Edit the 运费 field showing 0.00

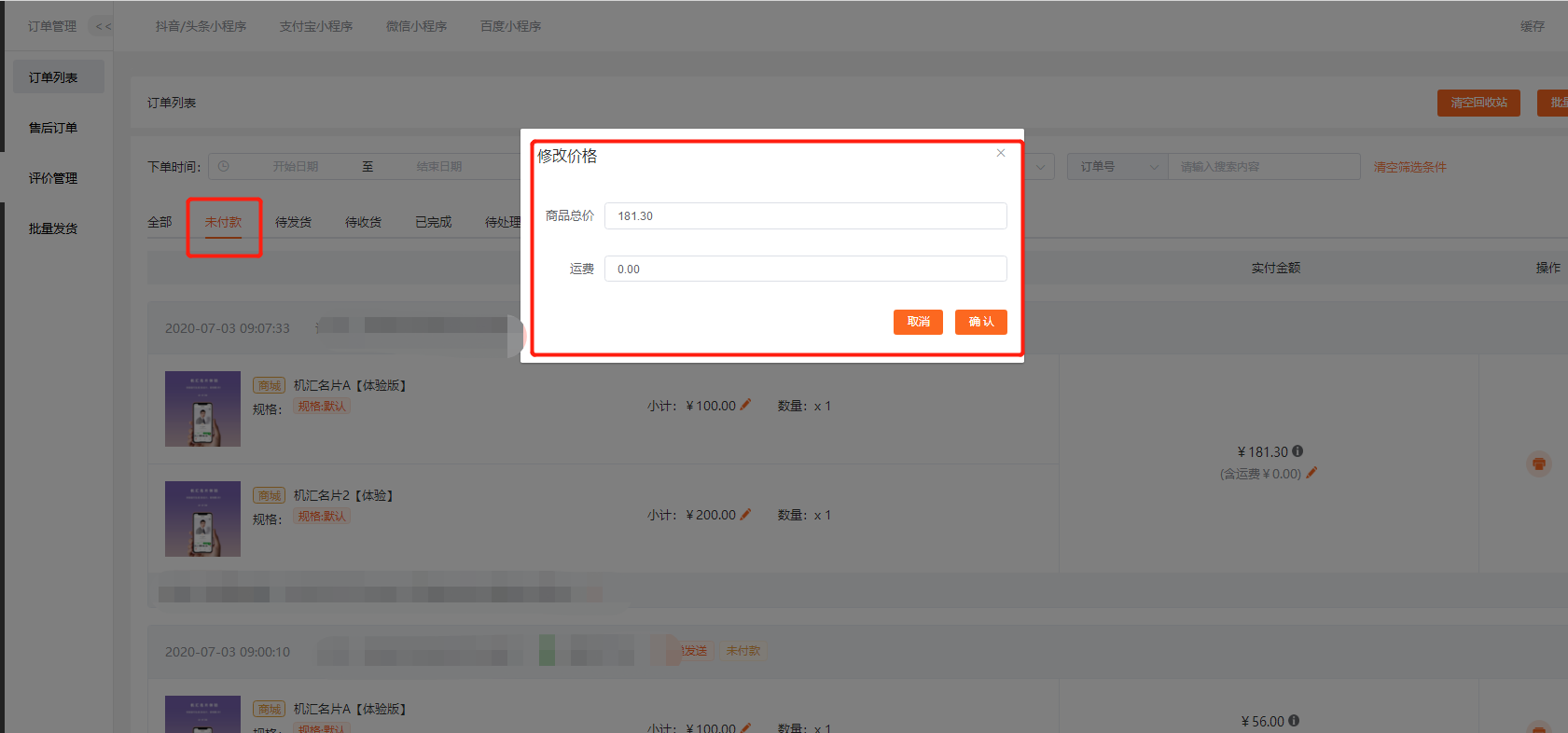tap(806, 269)
